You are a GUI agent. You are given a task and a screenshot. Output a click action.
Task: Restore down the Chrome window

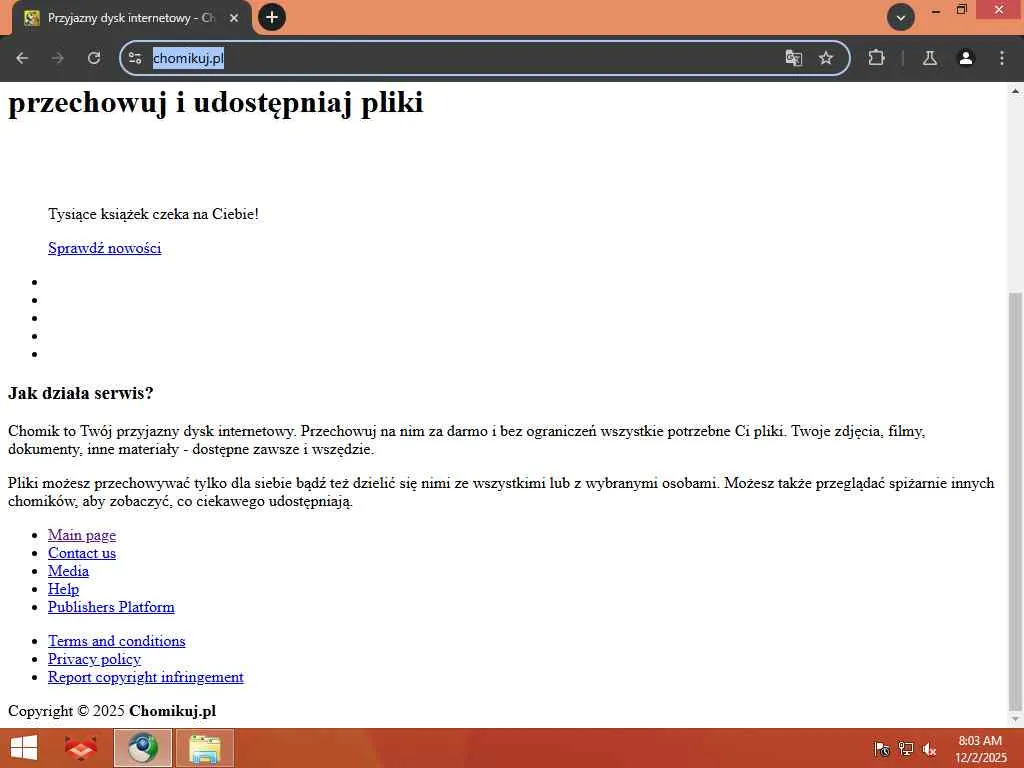tap(961, 10)
